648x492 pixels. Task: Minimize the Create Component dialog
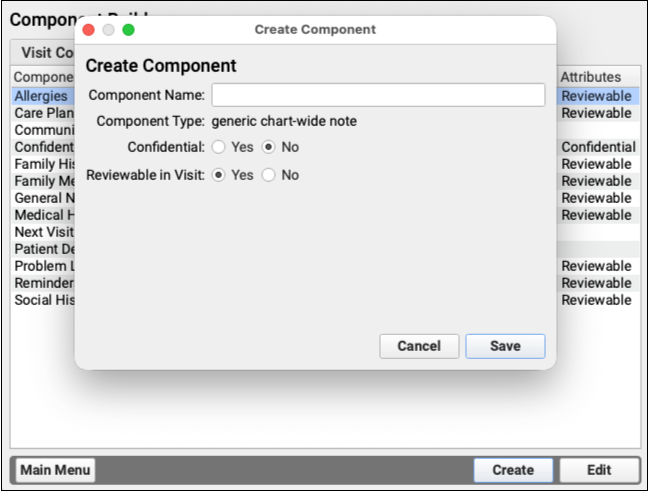(x=109, y=30)
